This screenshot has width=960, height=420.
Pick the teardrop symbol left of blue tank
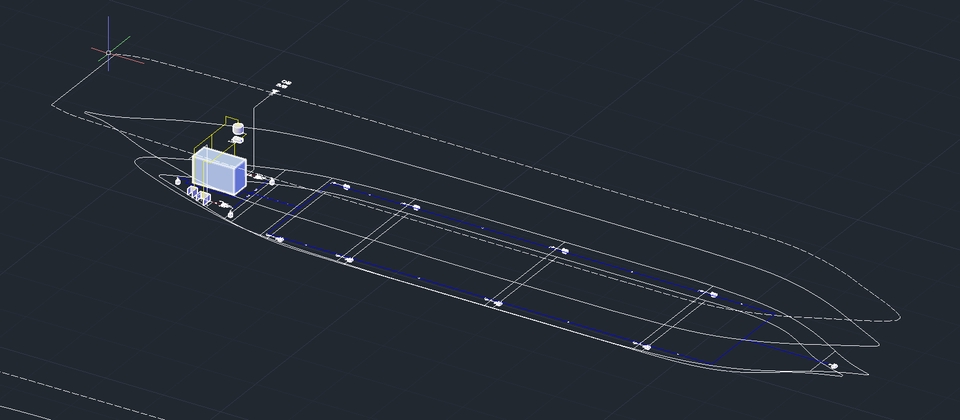[x=178, y=181]
